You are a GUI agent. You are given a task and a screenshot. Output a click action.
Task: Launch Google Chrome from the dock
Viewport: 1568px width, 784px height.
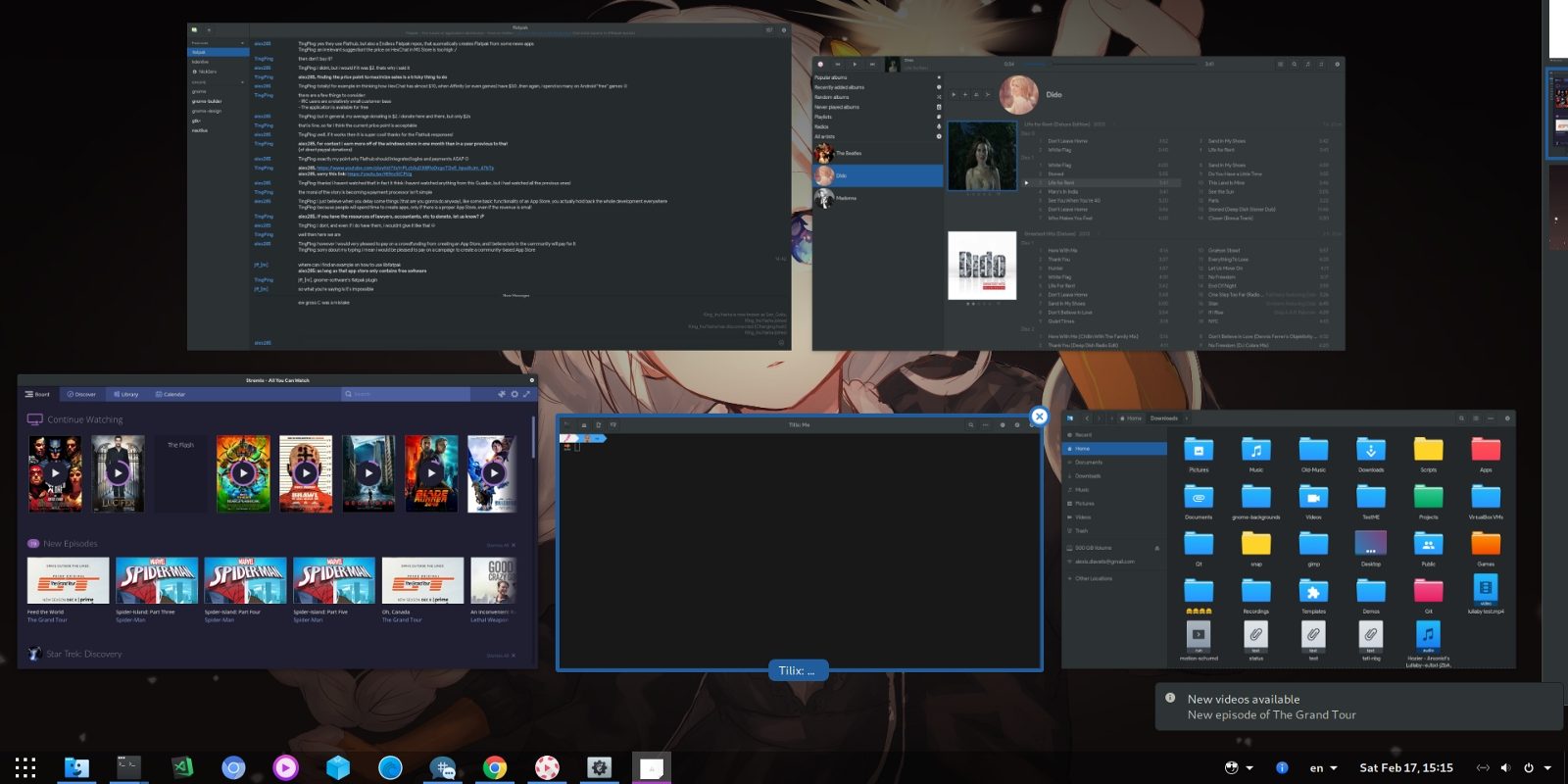point(495,767)
